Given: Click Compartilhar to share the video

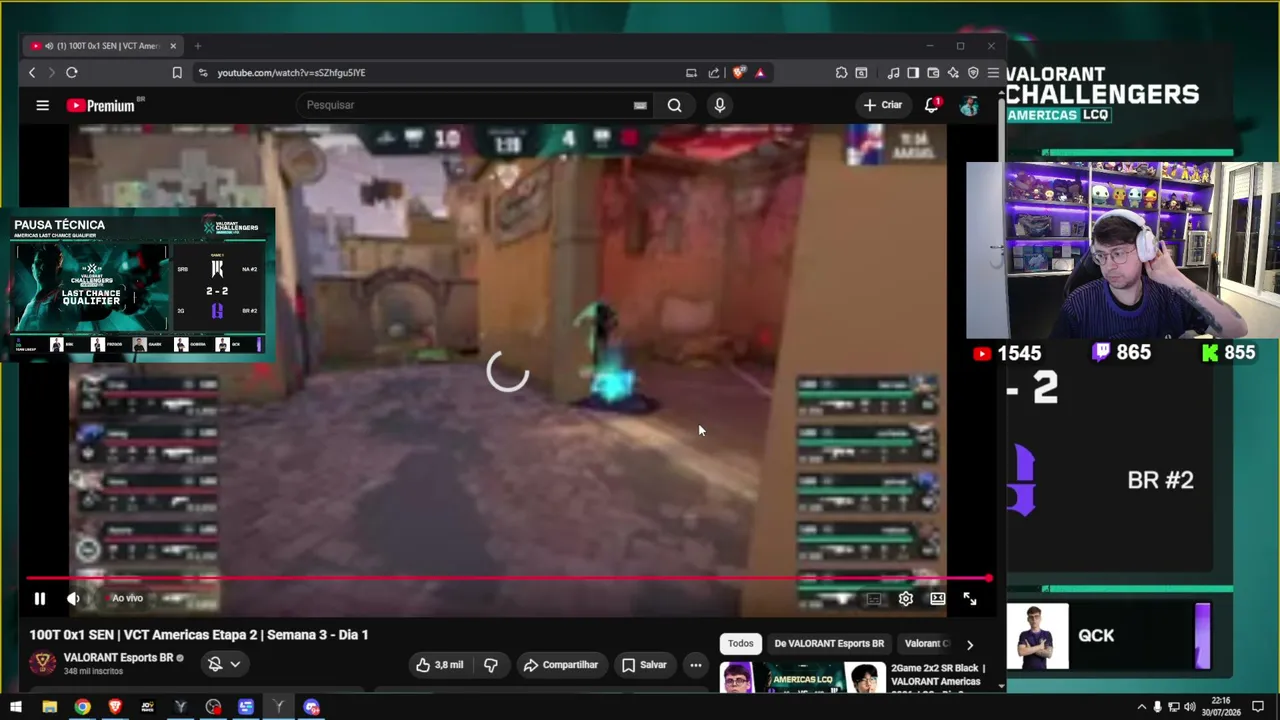Looking at the screenshot, I should coord(560,665).
